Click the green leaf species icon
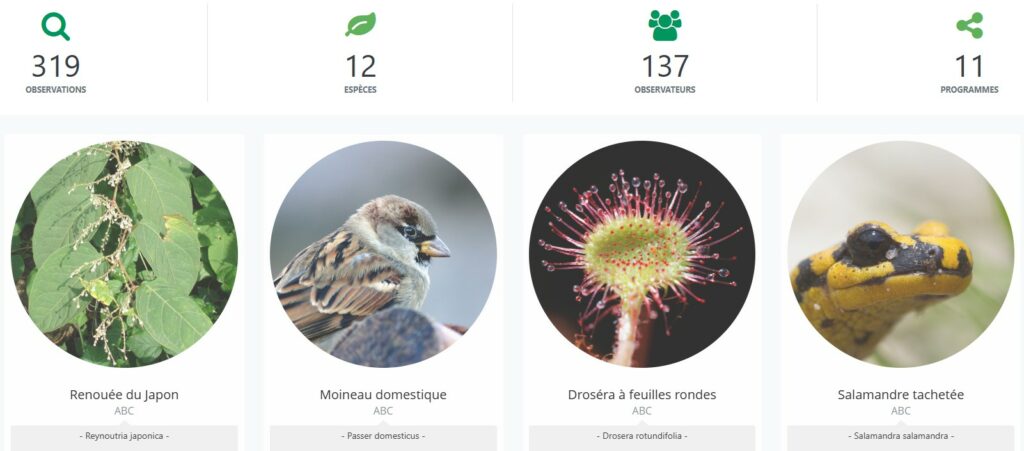The height and width of the screenshot is (451, 1024). pos(360,25)
